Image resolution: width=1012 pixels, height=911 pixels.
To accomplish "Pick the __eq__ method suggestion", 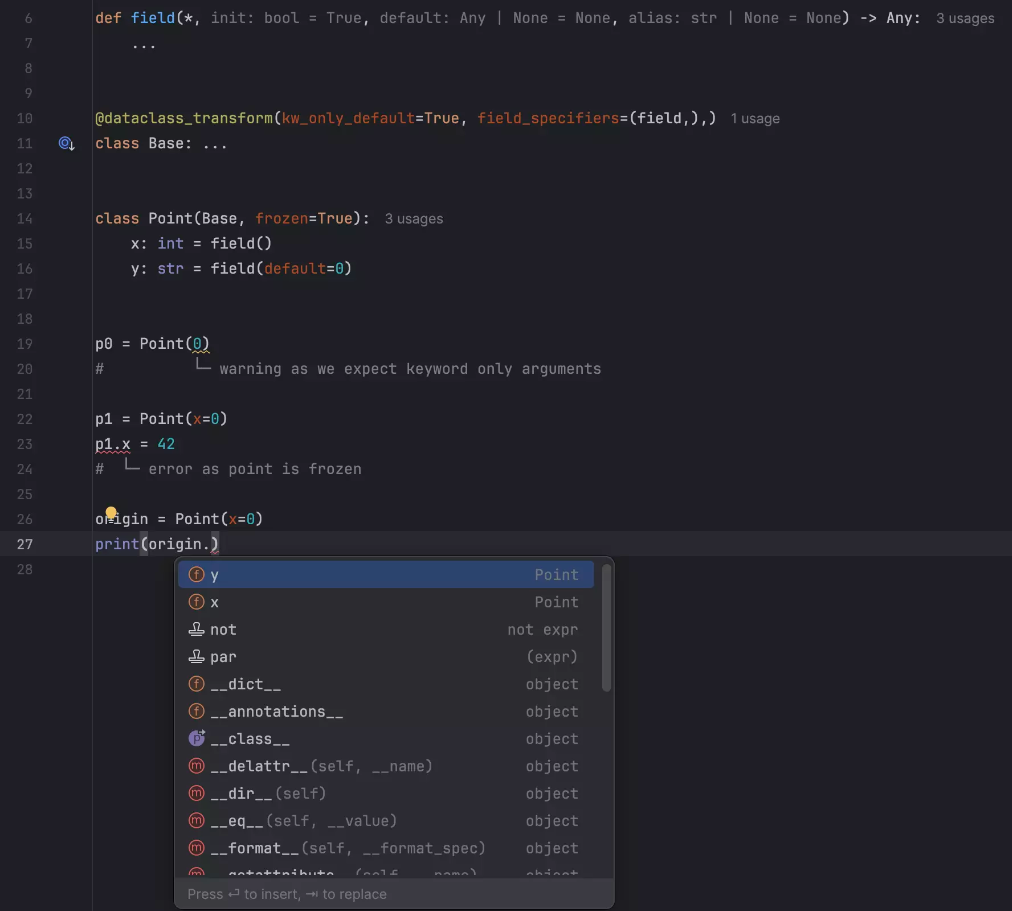I will coord(386,821).
